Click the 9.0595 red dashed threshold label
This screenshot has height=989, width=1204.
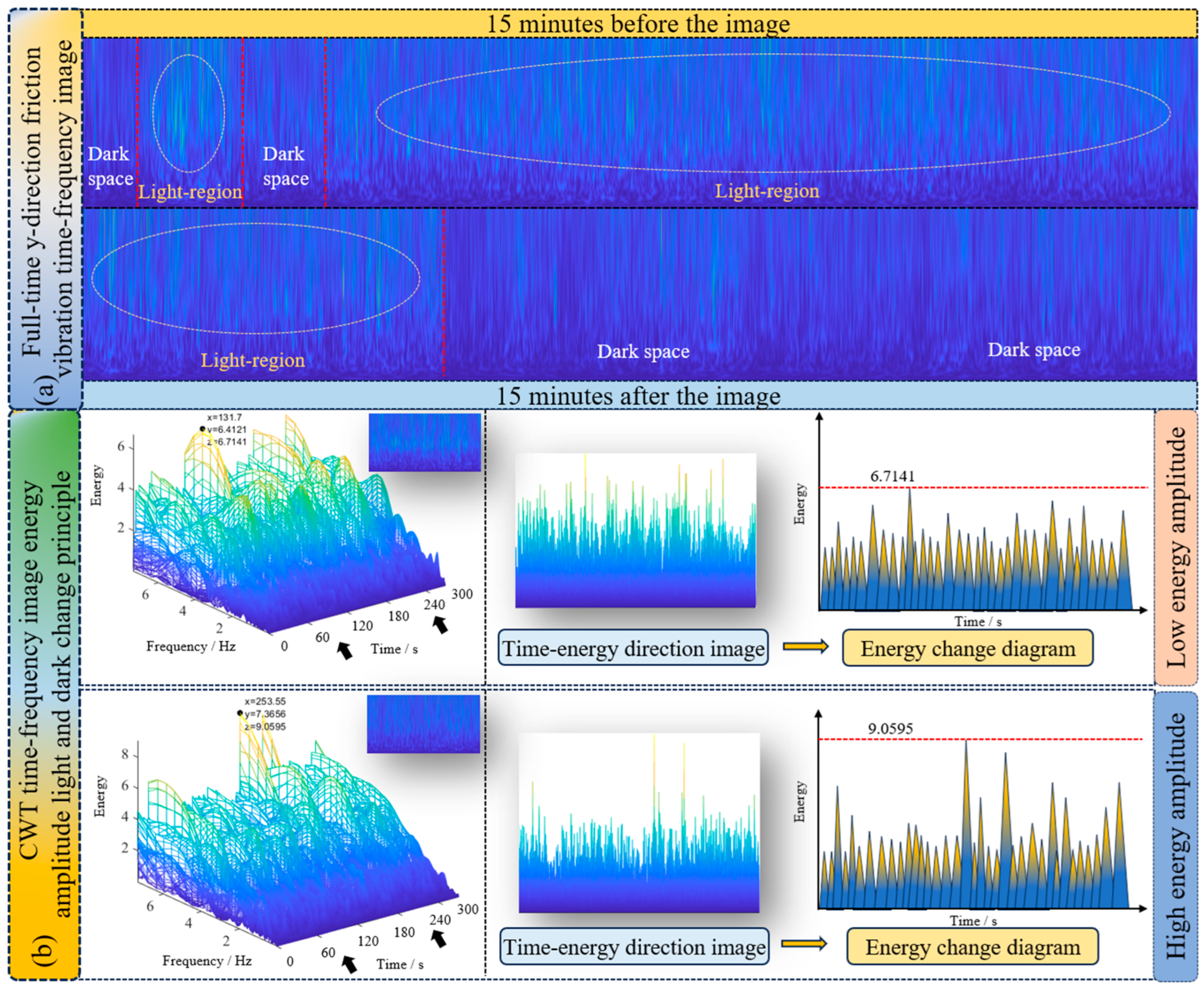coord(890,729)
